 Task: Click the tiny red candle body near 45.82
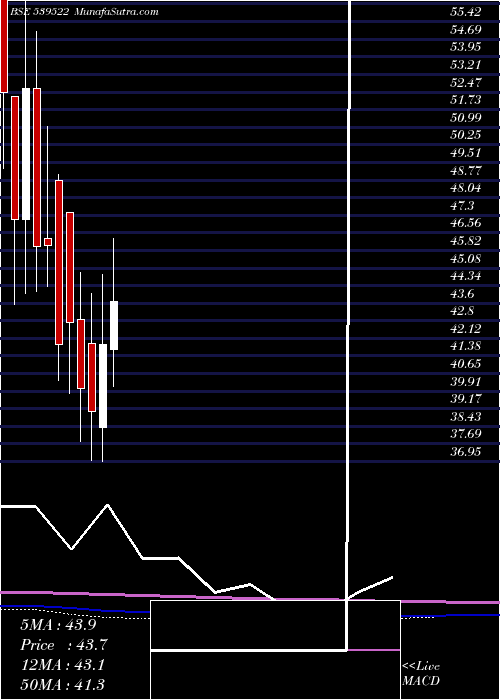[x=48, y=242]
